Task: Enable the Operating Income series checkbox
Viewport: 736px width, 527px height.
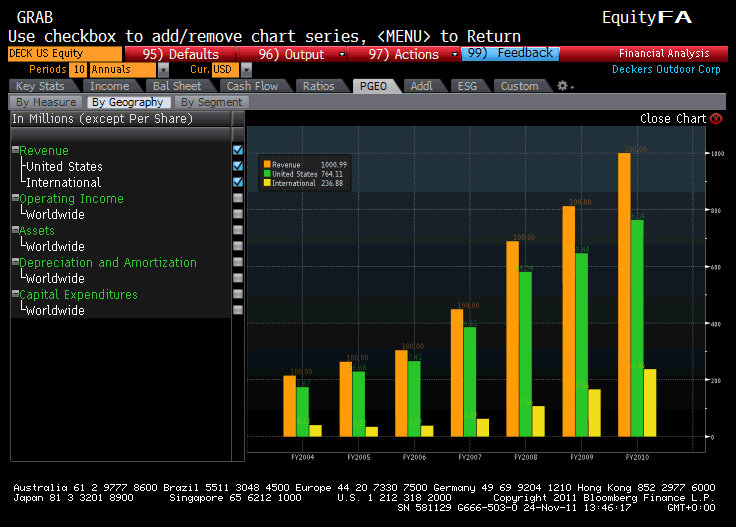Action: tap(237, 199)
